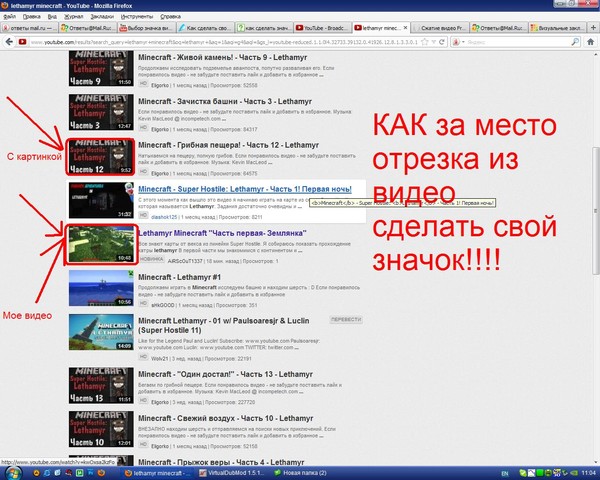The width and height of the screenshot is (600, 480).
Task: Switch to VirtualDubMod taskbar window
Action: pyautogui.click(x=232, y=473)
